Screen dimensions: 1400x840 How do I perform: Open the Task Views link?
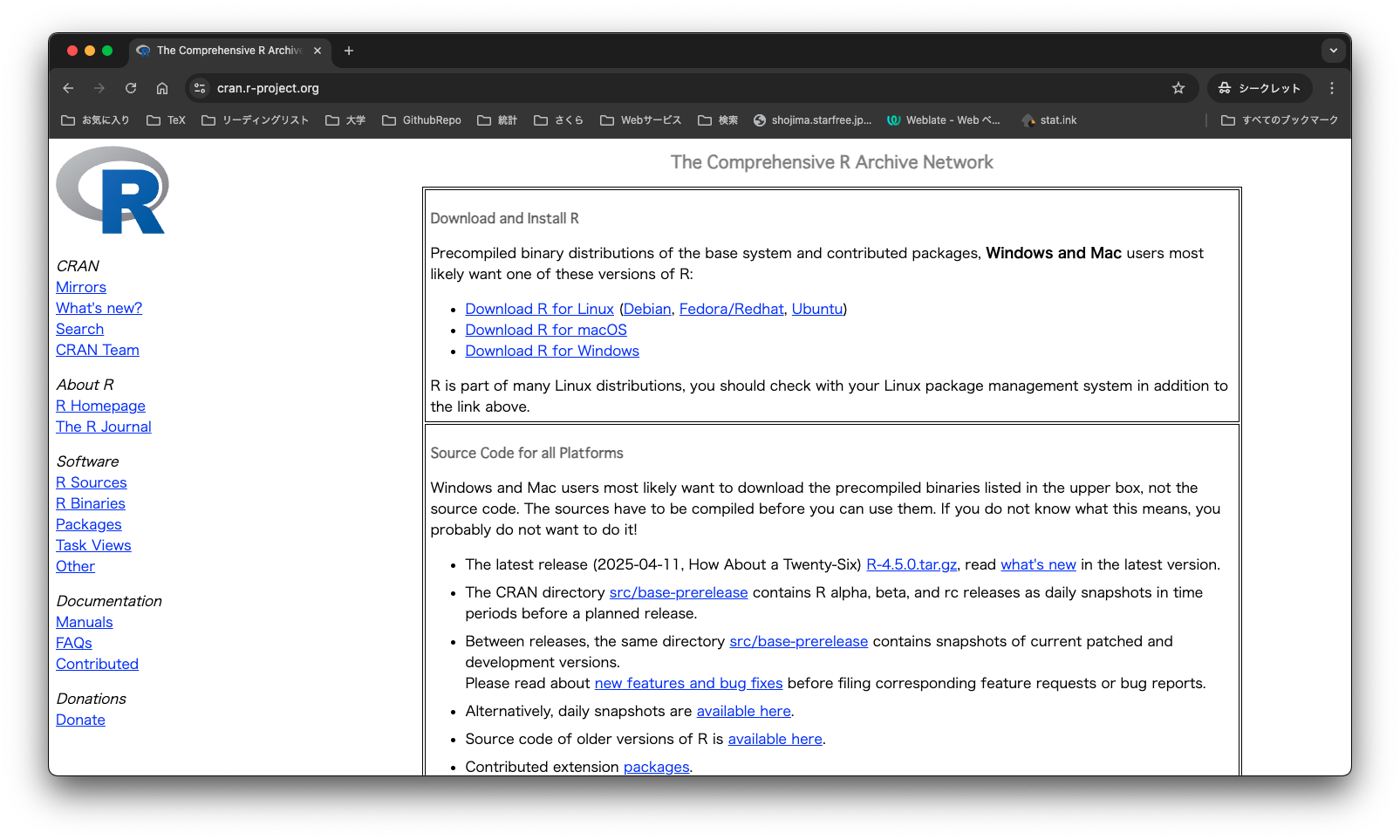93,545
